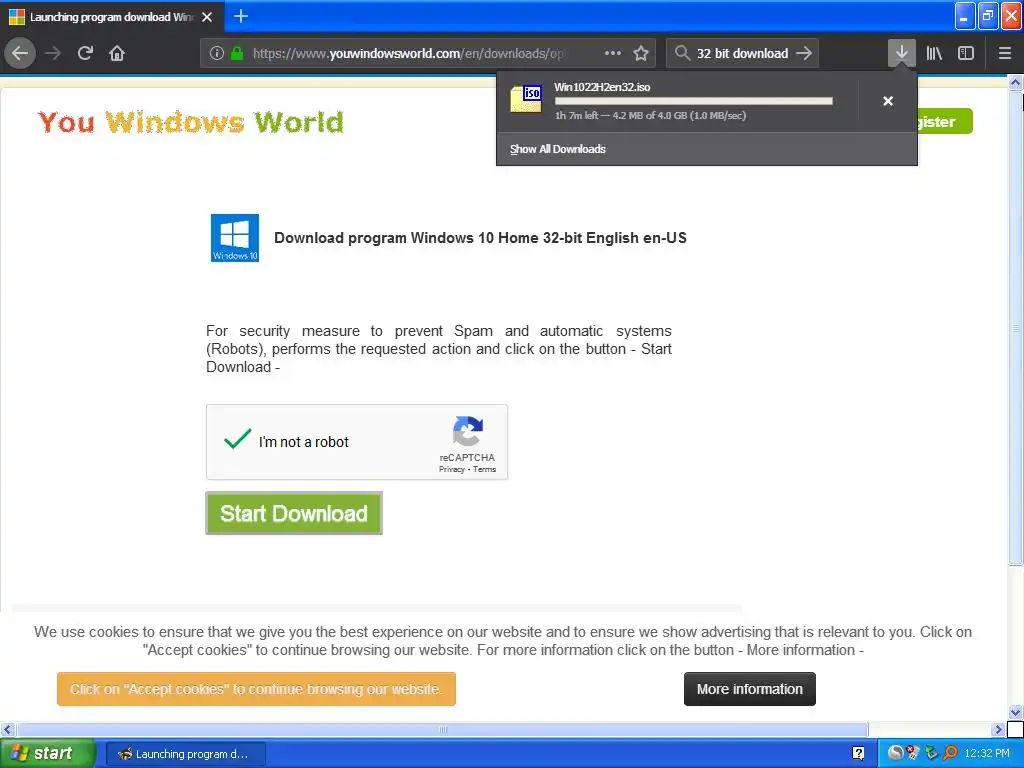Click the horizontal scrollbar right arrow
The image size is (1024, 768).
tap(999, 729)
